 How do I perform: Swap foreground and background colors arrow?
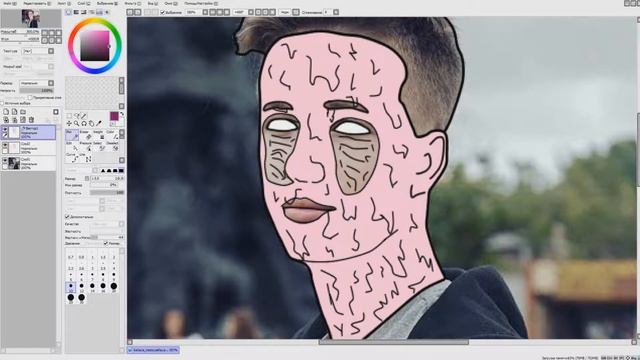122,115
